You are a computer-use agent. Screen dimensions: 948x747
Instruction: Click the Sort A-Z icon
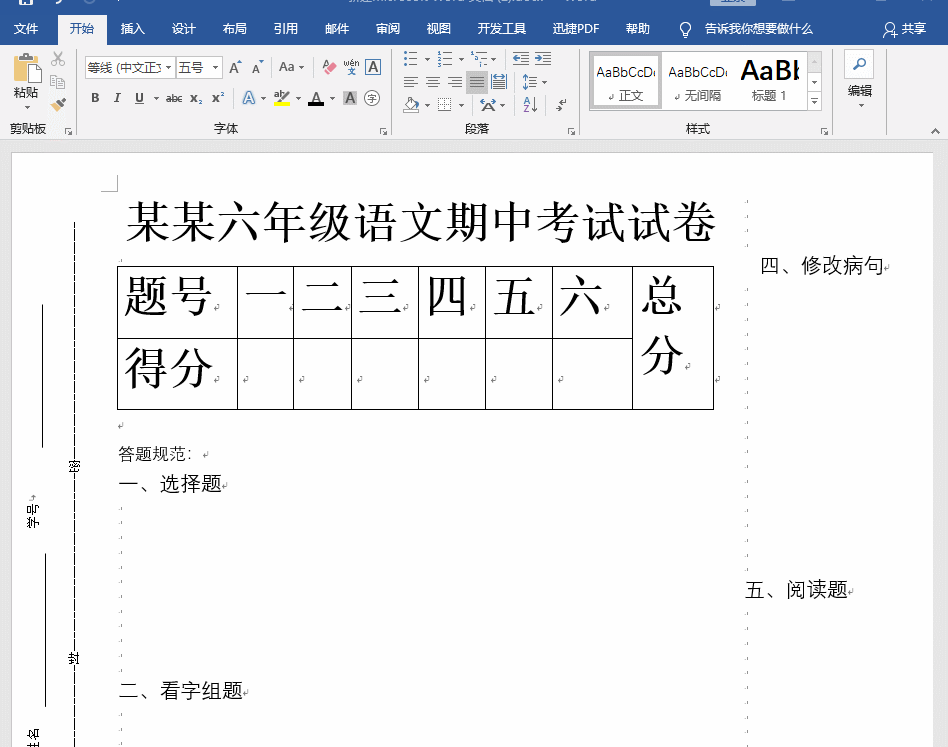530,104
